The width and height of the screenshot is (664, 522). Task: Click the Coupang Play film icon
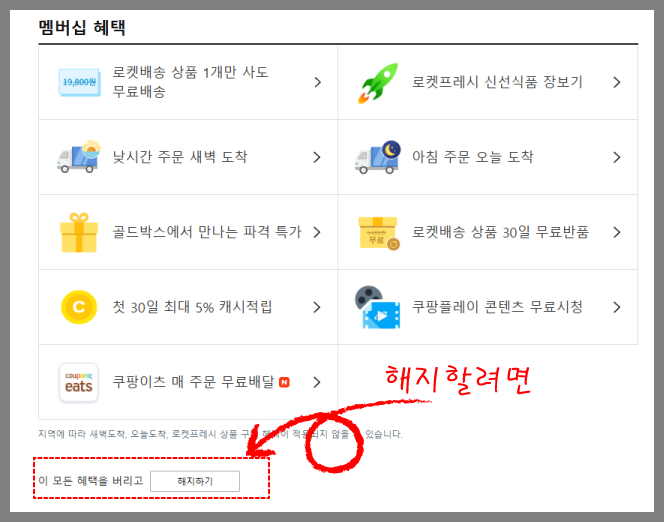click(x=377, y=307)
